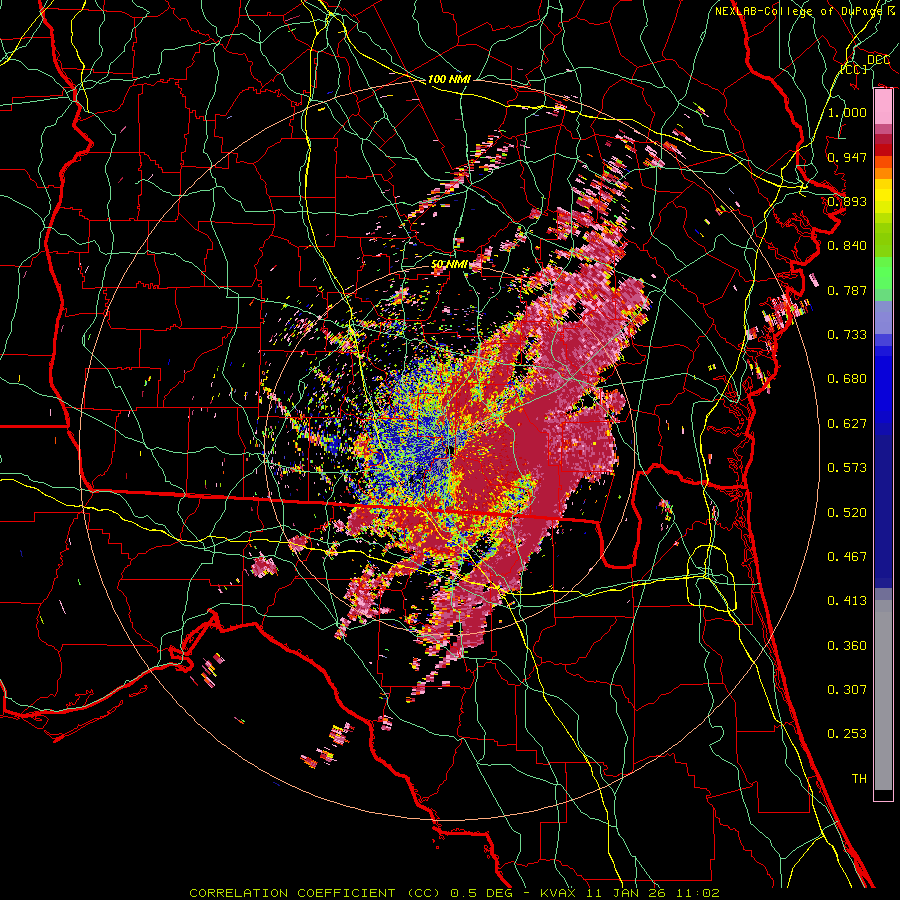Viewport: 900px width, 900px height.
Task: Select the 0.840 scale value
Action: point(847,246)
